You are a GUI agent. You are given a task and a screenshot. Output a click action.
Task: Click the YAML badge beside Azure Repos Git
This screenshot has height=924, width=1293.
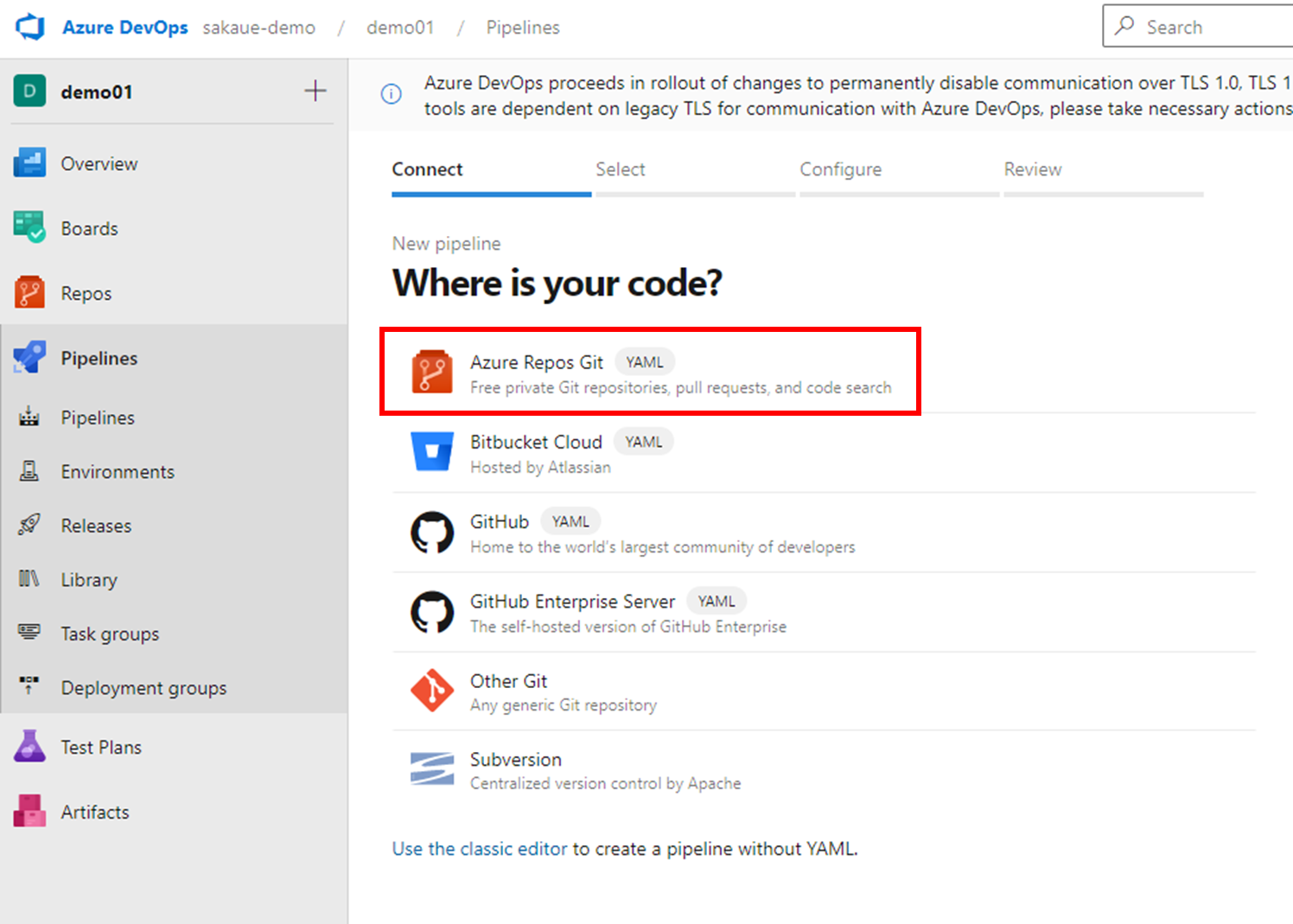[x=645, y=362]
